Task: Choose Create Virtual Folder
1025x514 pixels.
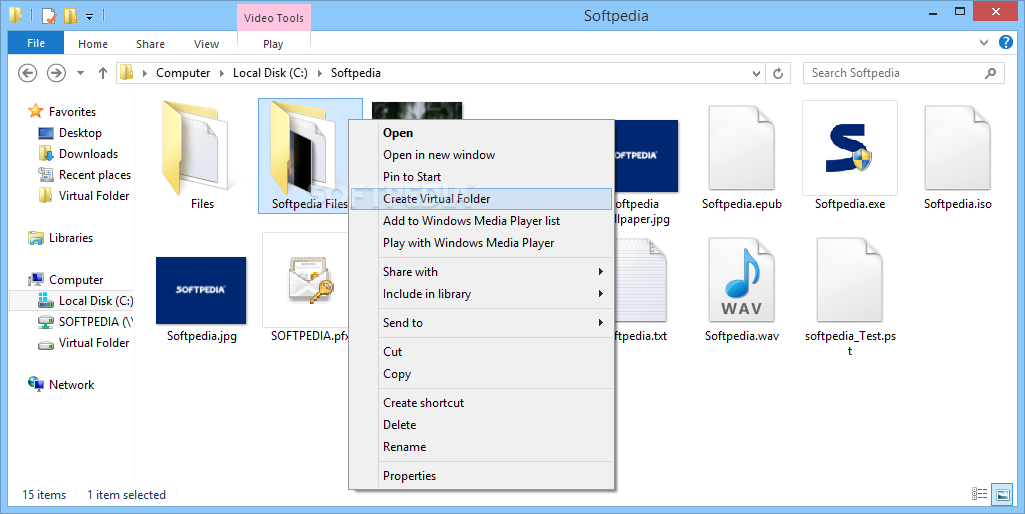Action: [481, 199]
